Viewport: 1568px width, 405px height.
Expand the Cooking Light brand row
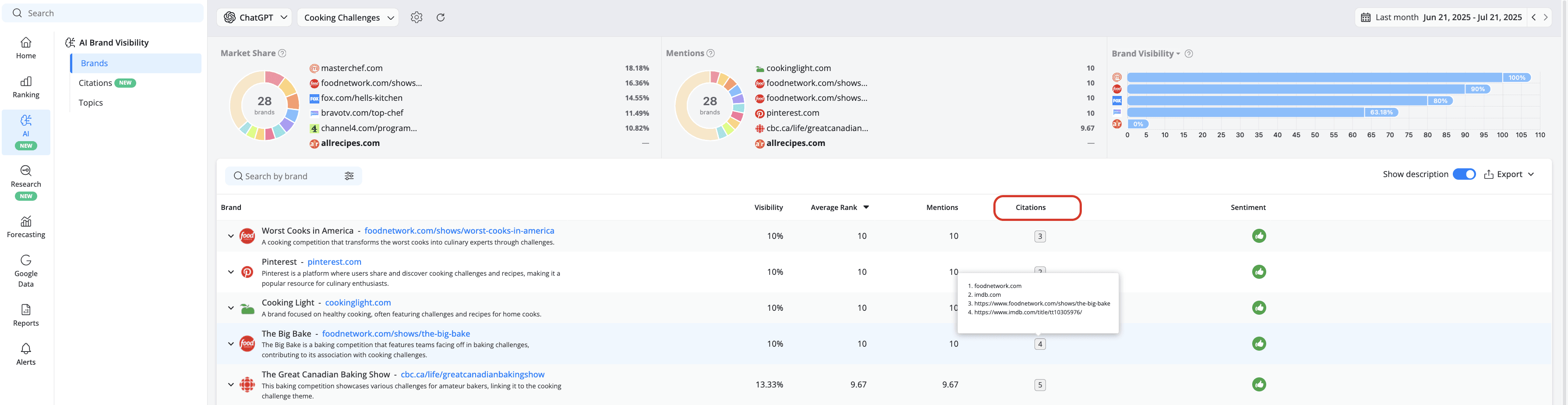coord(231,308)
